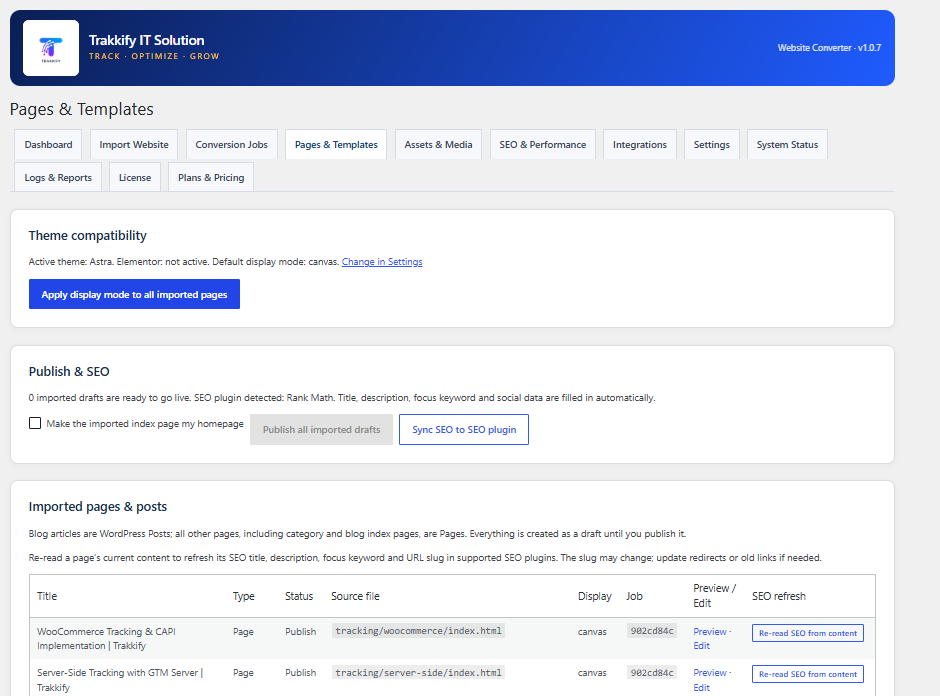Click job ID 902cd84c in Server-Side row
Viewport: 940px width, 696px height.
(x=652, y=673)
